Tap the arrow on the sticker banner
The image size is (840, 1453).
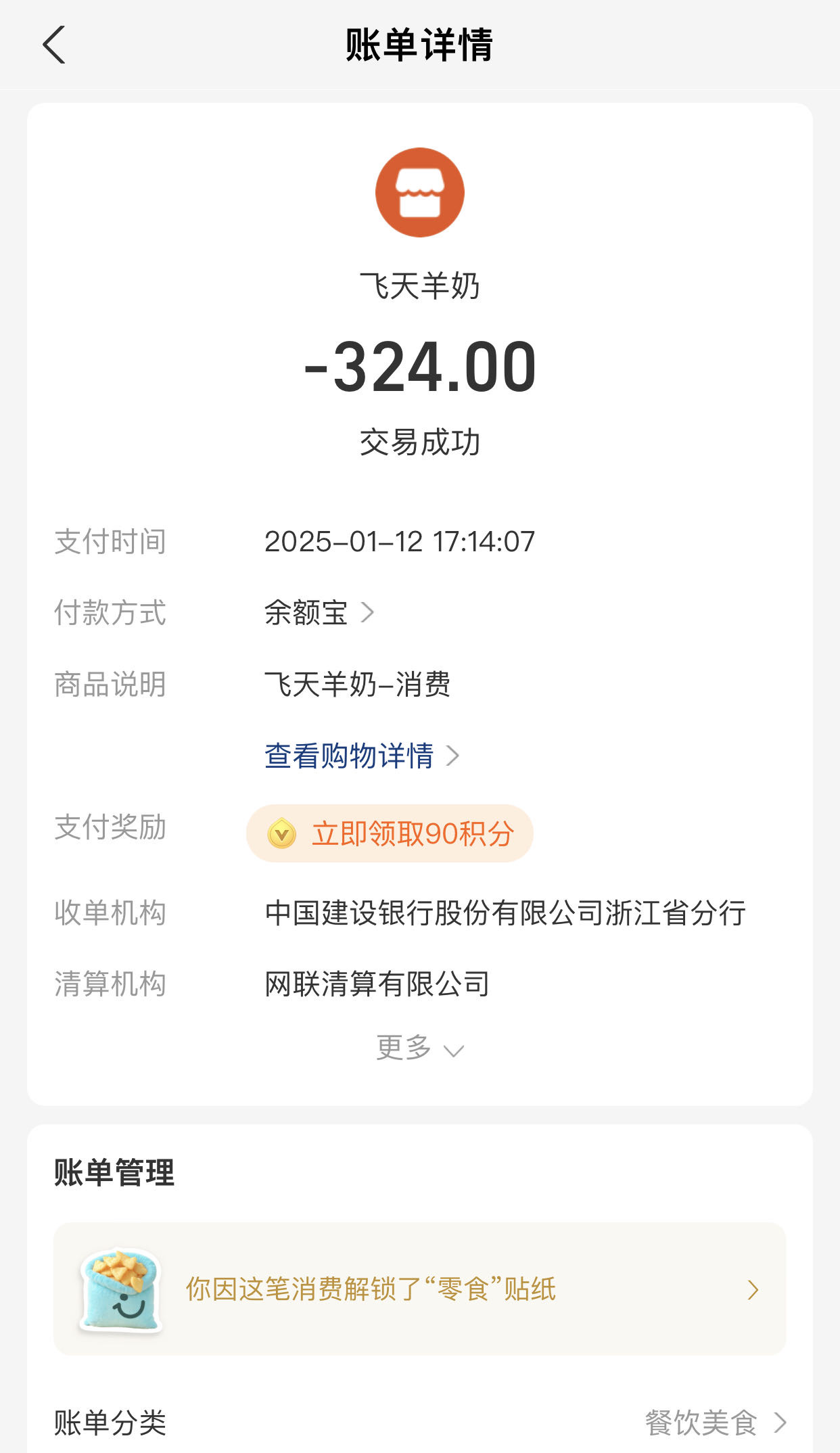tap(753, 1290)
